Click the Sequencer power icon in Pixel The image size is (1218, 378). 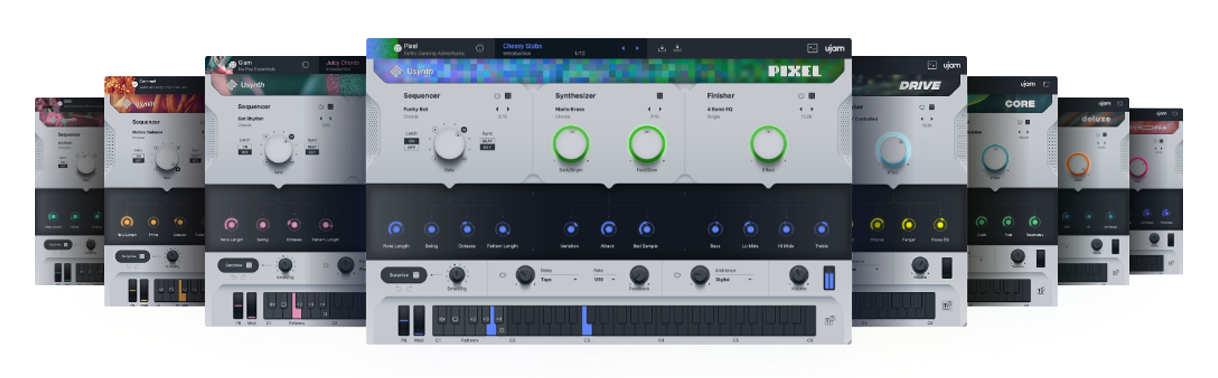(x=497, y=97)
